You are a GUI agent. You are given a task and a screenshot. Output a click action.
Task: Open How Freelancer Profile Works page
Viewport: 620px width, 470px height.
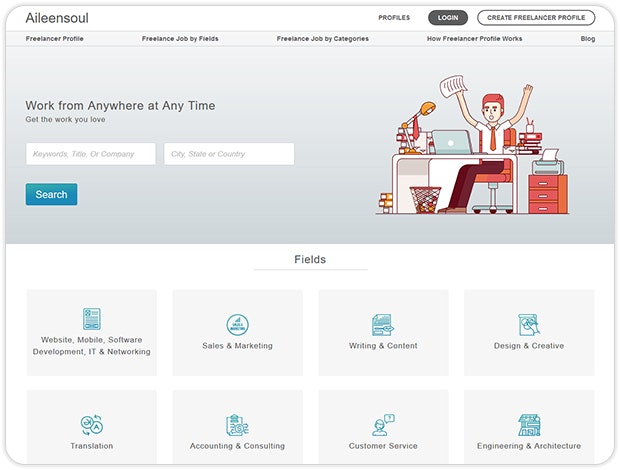(x=474, y=39)
